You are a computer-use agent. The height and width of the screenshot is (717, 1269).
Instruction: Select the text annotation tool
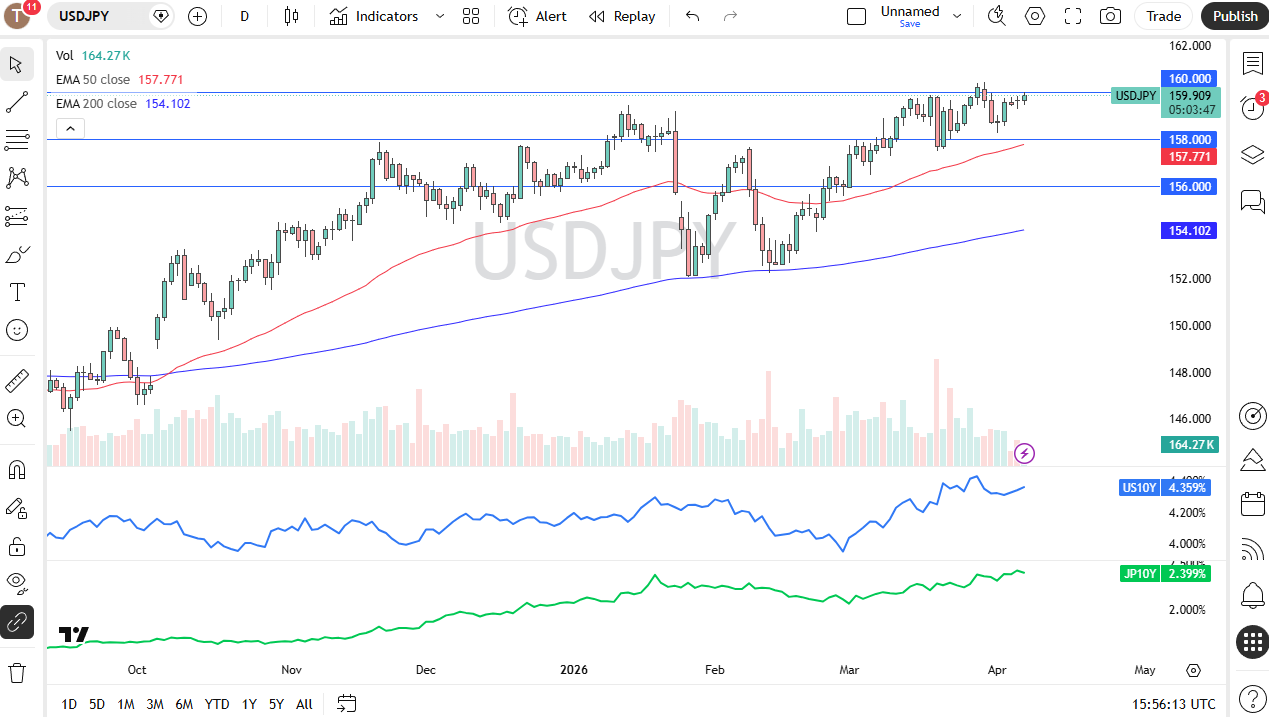[x=16, y=292]
